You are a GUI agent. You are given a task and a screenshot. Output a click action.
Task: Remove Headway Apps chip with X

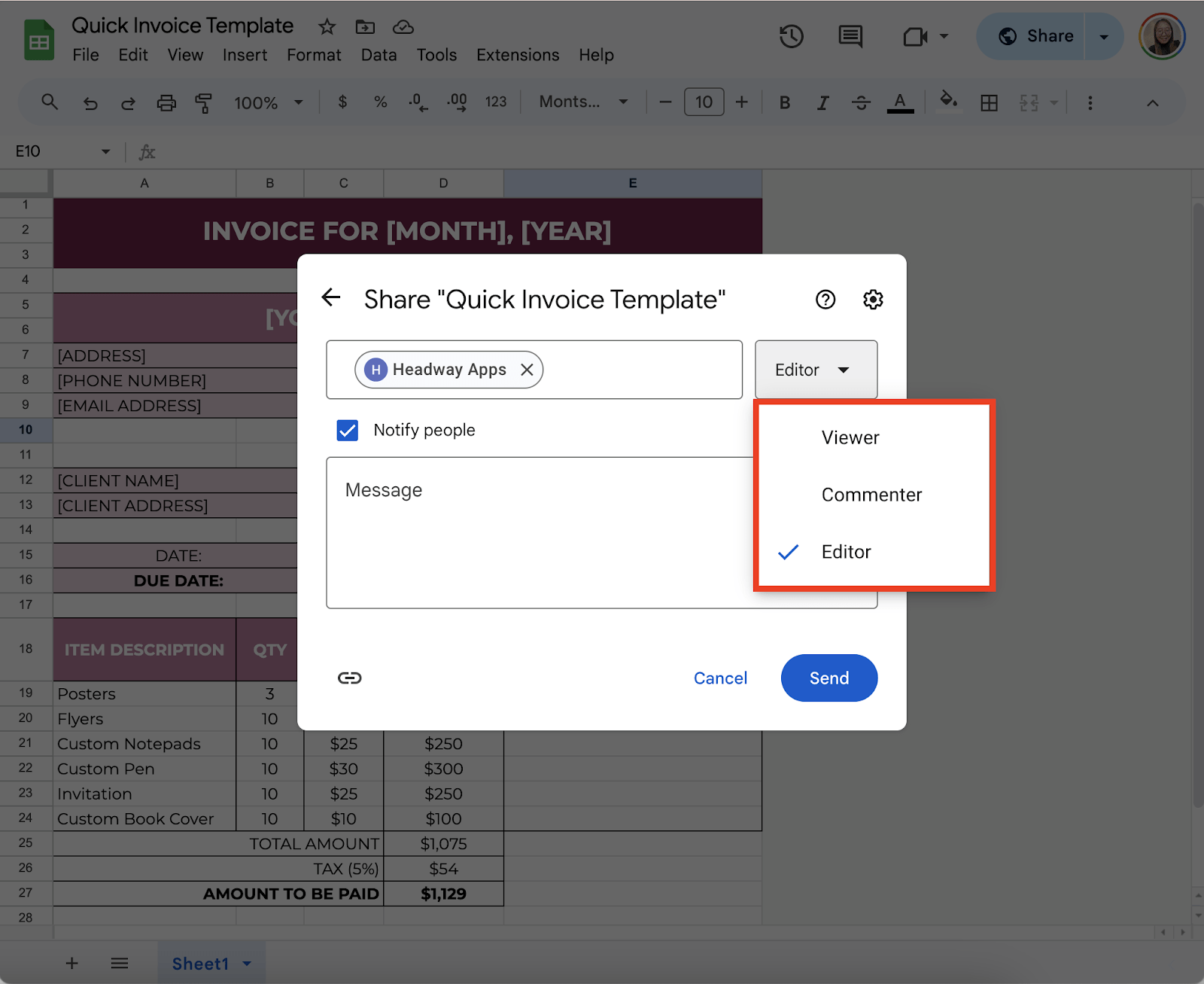click(527, 370)
